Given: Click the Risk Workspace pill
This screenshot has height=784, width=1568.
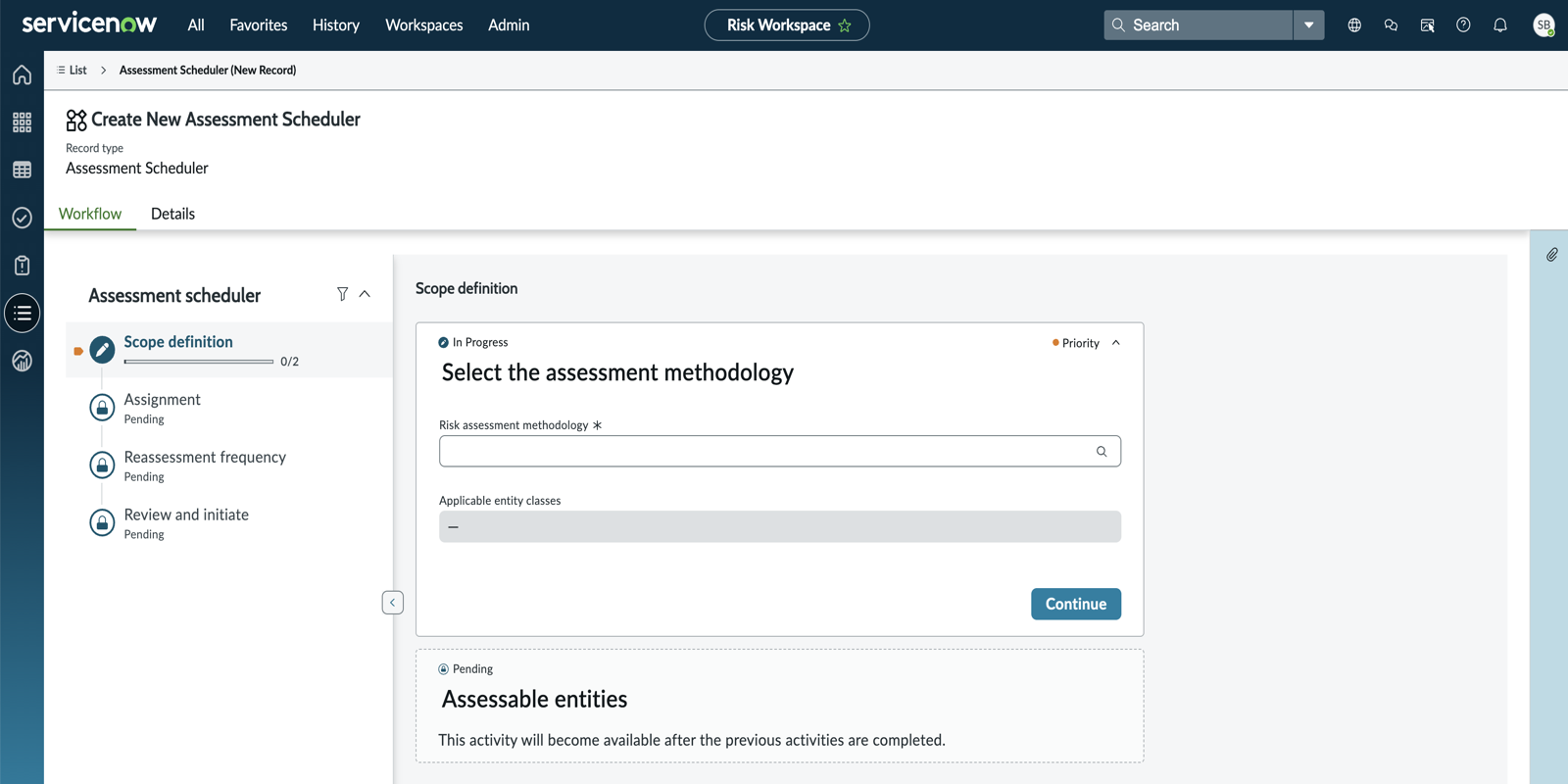Looking at the screenshot, I should pyautogui.click(x=787, y=25).
